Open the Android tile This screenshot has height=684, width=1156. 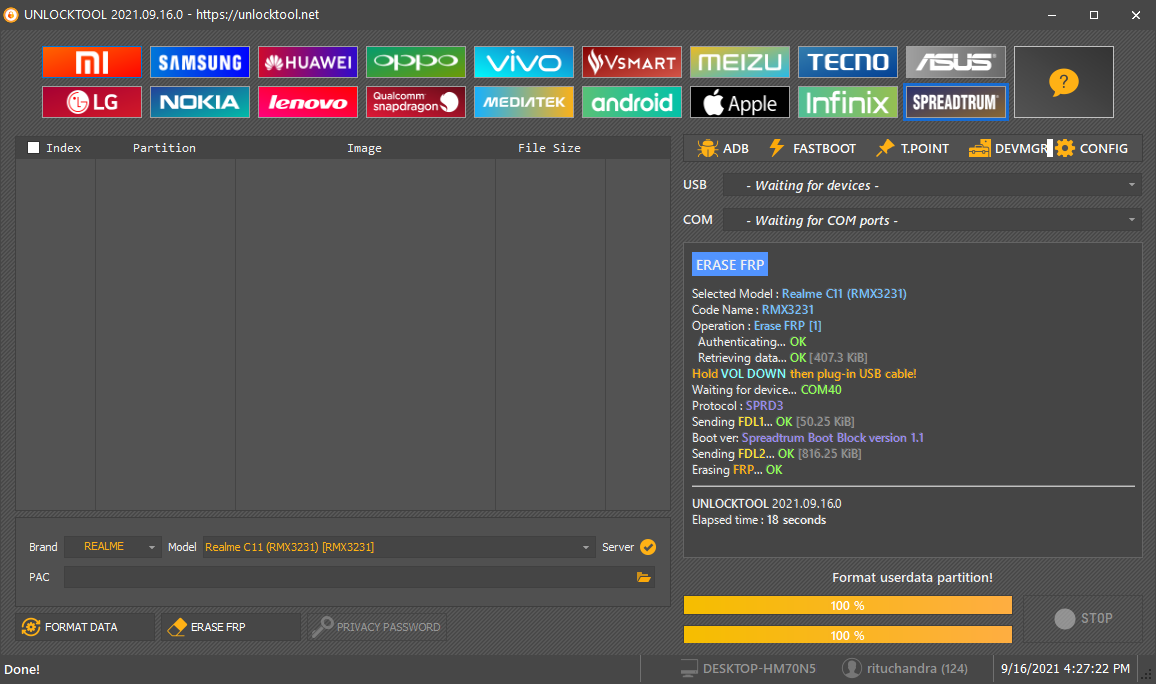(632, 102)
